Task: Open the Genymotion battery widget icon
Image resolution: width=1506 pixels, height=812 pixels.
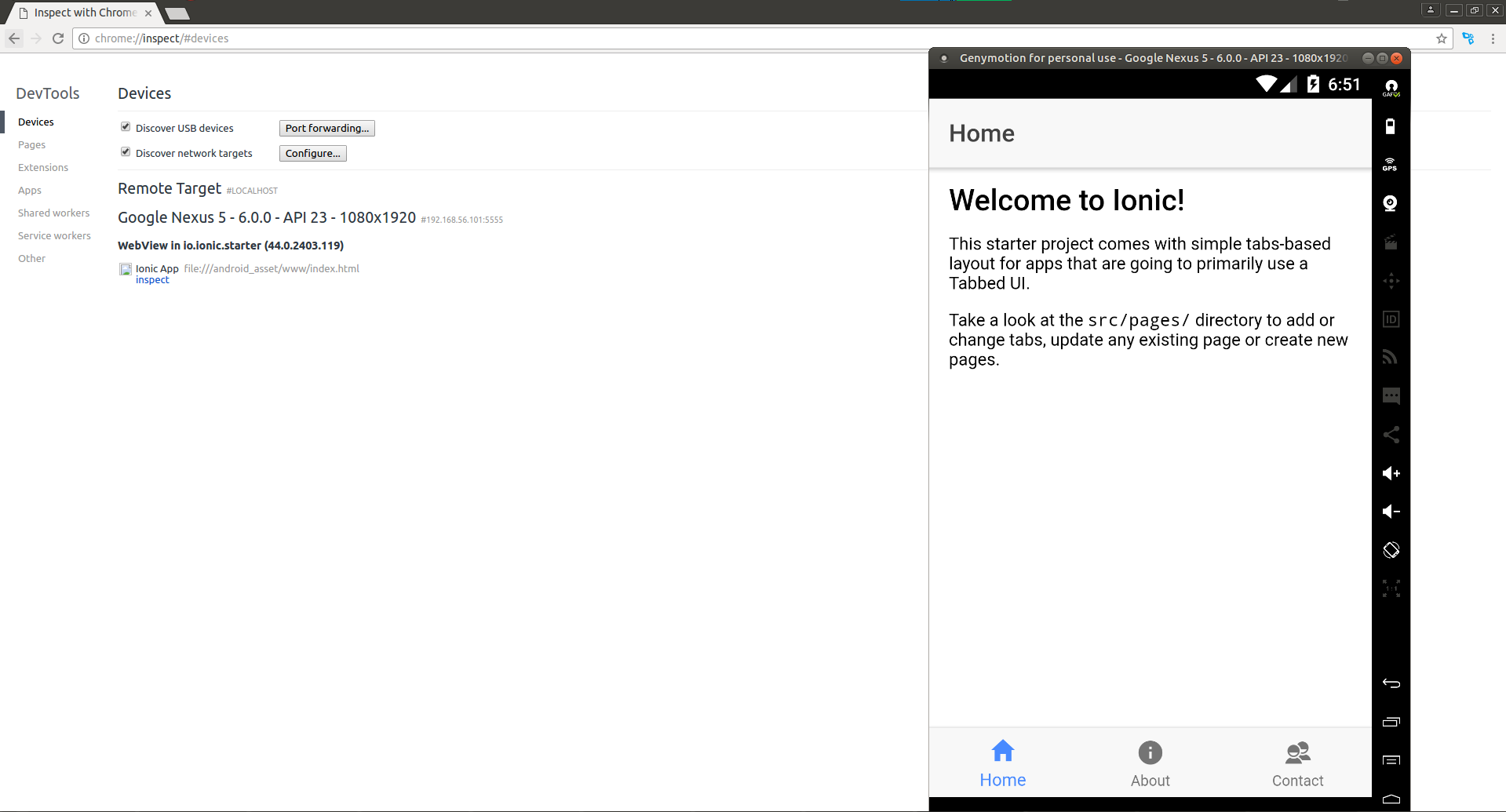Action: point(1390,126)
